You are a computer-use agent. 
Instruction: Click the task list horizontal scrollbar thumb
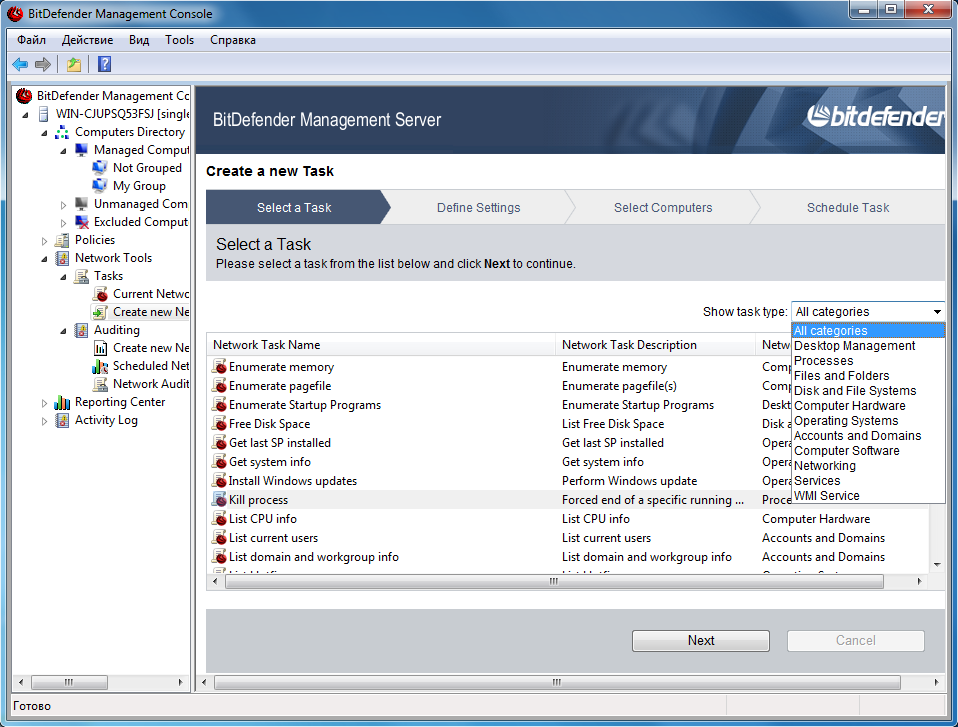(554, 582)
